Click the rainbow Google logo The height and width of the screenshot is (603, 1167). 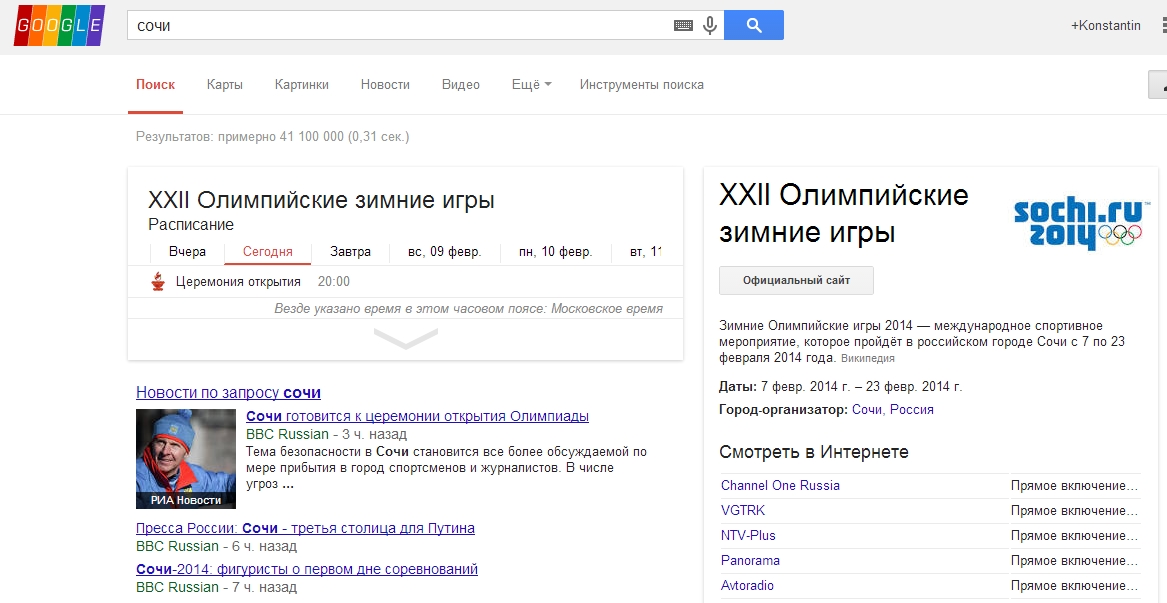pos(59,27)
